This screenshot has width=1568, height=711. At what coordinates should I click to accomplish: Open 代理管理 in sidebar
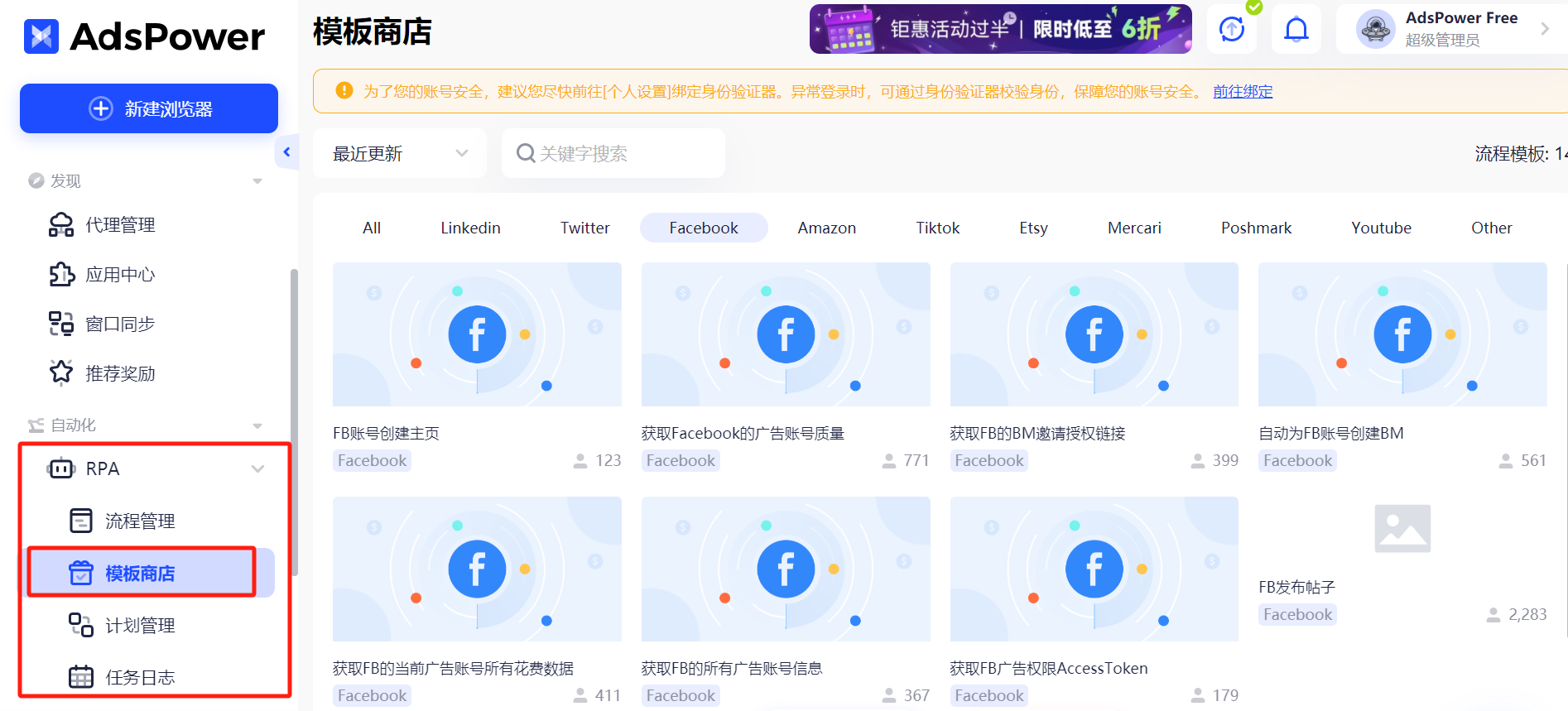pos(119,225)
